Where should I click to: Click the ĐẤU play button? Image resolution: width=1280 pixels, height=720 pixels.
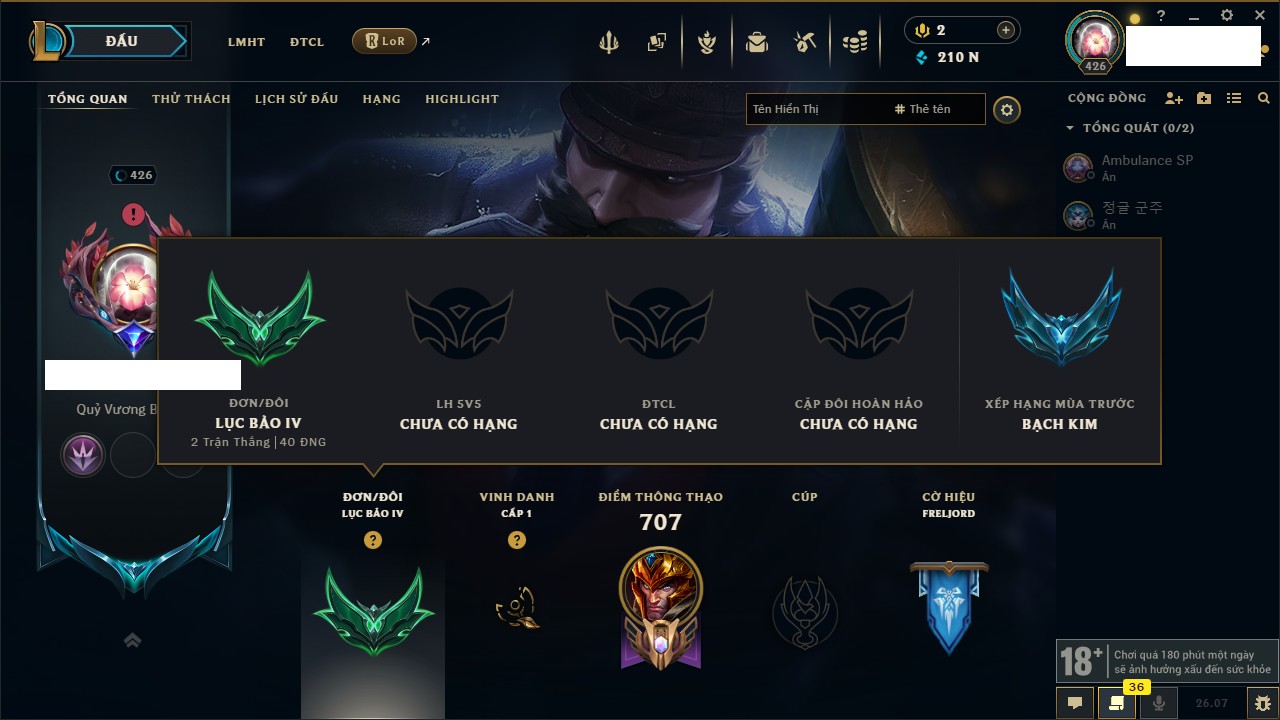pyautogui.click(x=122, y=41)
